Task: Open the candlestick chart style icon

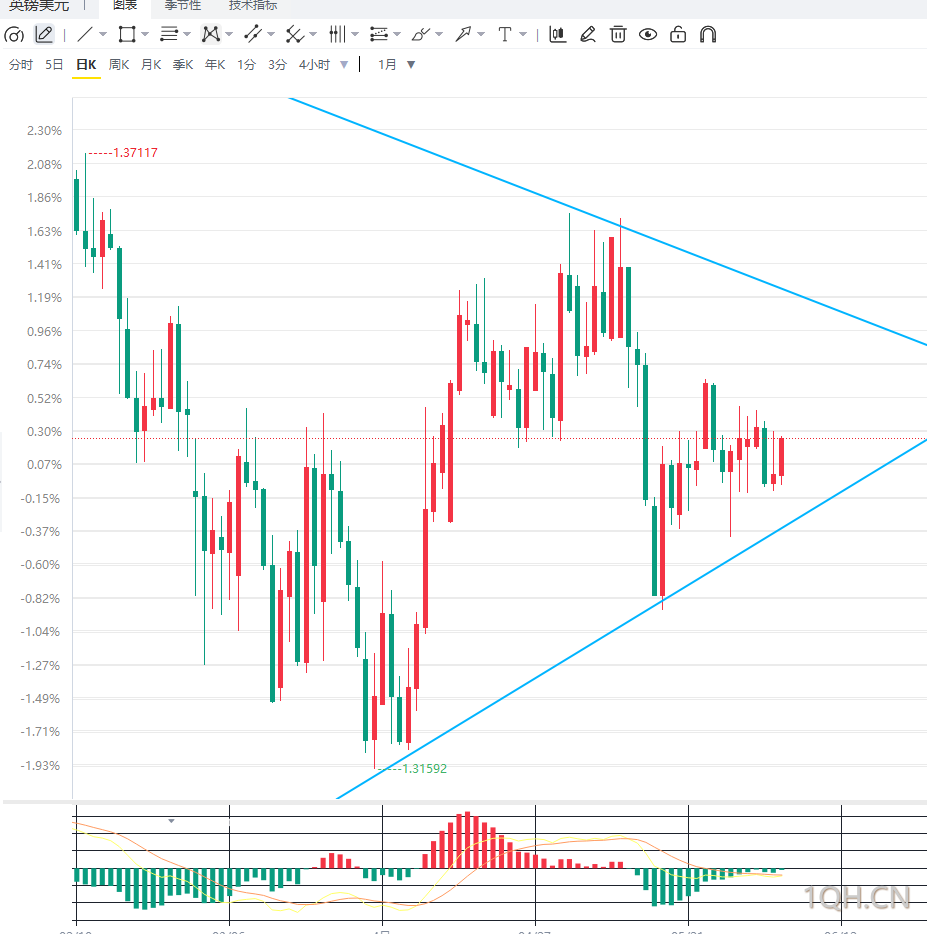Action: (x=558, y=35)
